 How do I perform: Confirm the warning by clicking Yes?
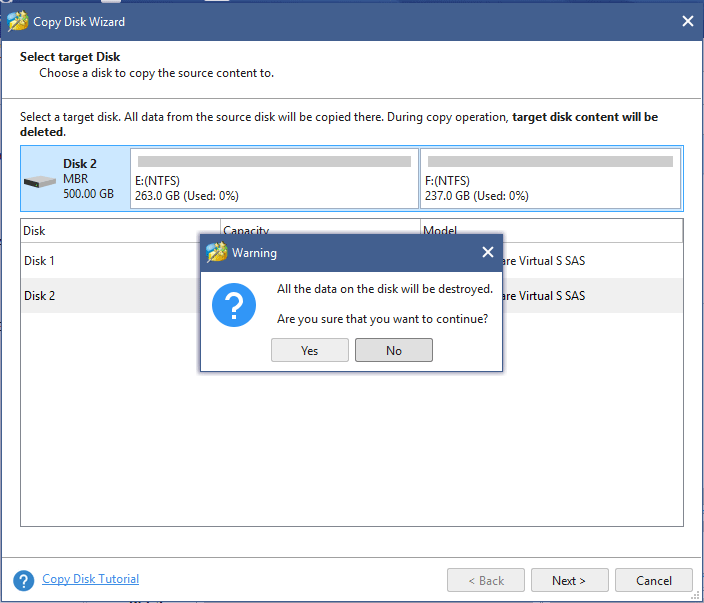point(309,350)
